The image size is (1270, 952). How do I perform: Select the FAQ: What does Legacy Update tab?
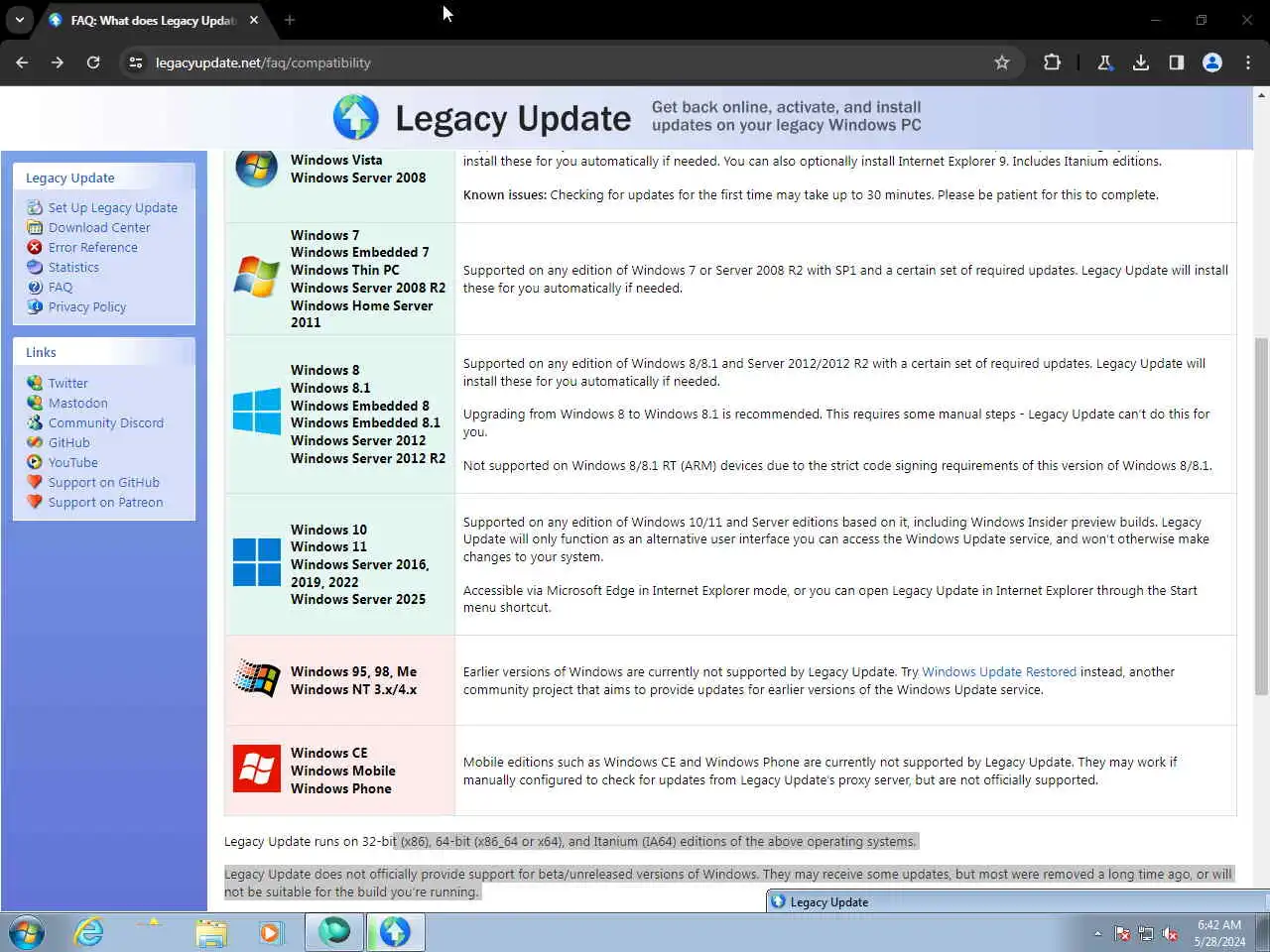pos(153,20)
